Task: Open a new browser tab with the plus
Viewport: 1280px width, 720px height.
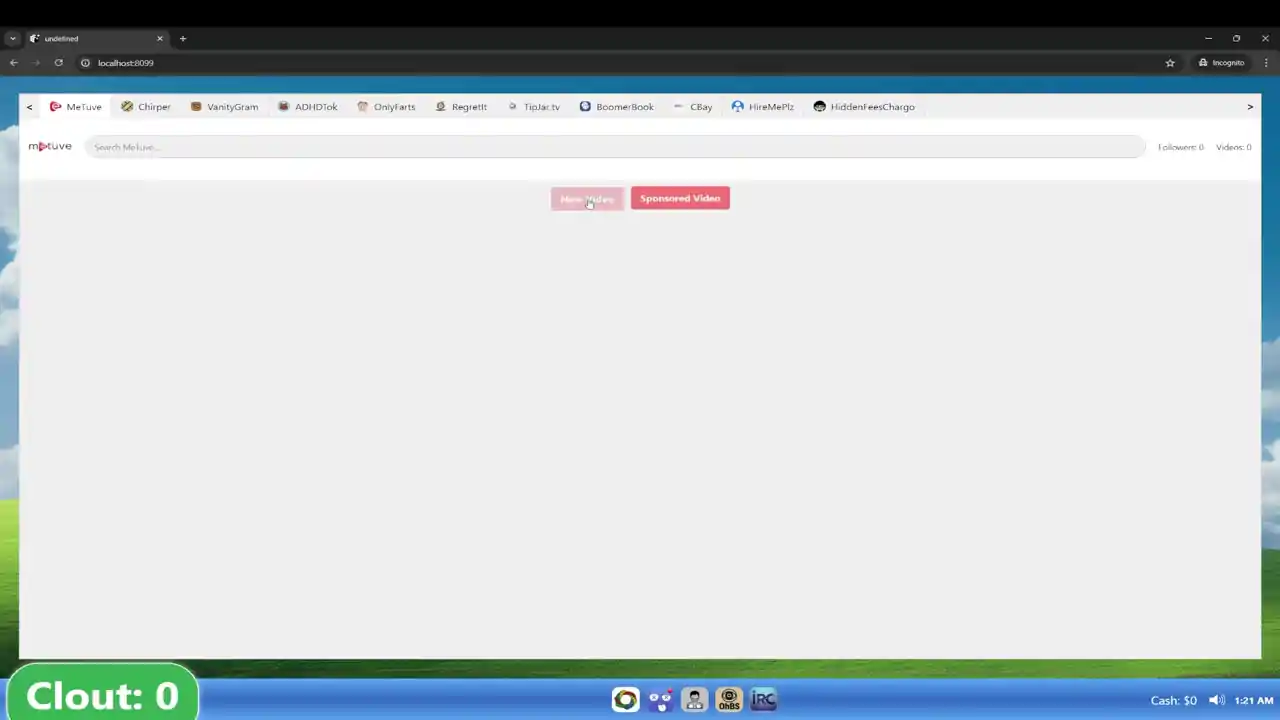Action: [182, 38]
